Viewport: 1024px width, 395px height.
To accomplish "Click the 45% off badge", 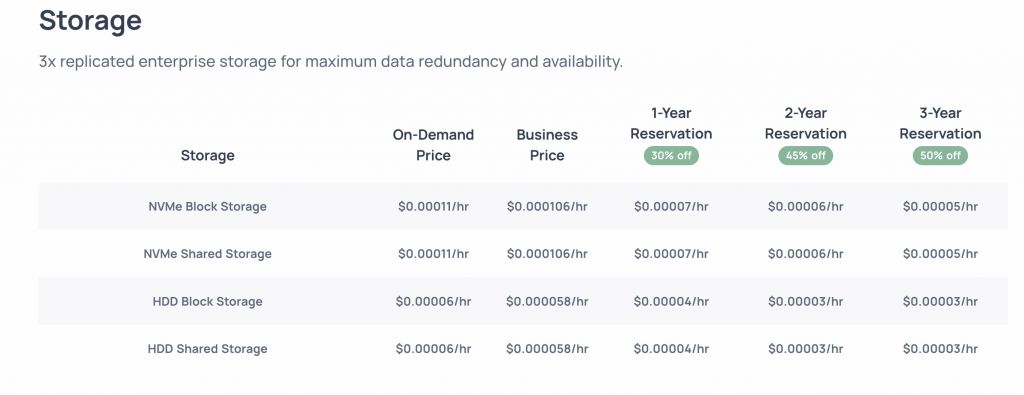I will pos(805,155).
